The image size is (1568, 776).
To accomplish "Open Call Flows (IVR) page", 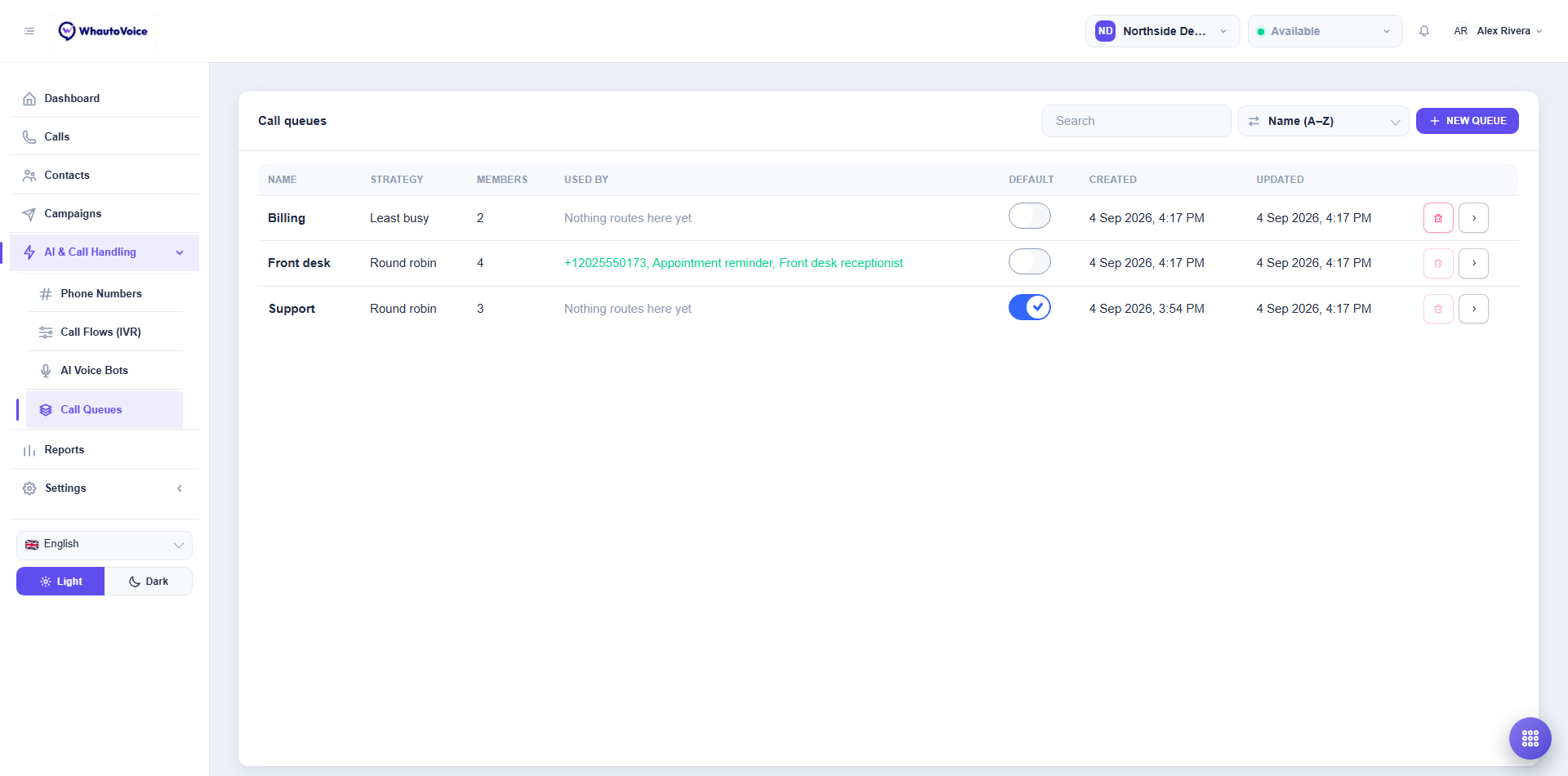I will [105, 332].
